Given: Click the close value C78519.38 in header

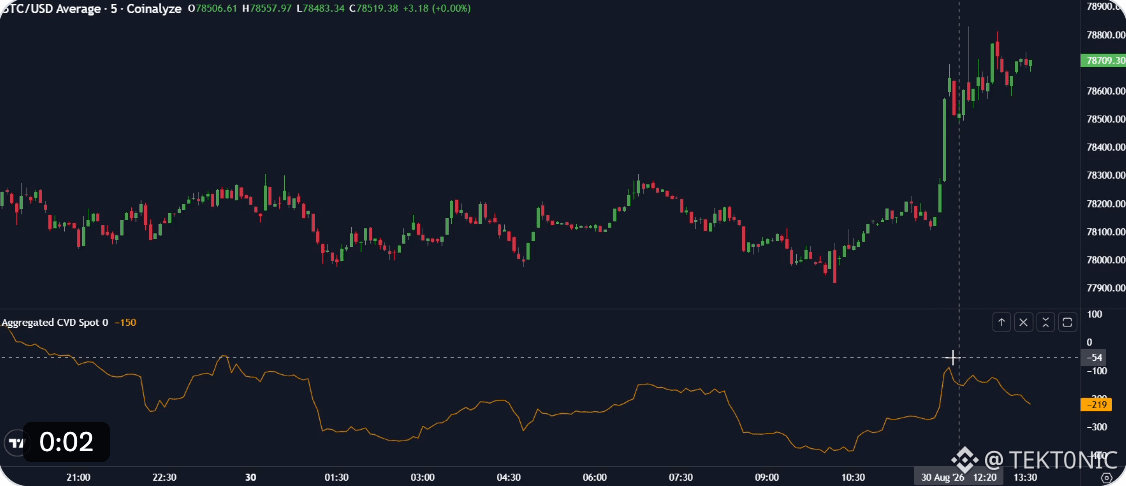Looking at the screenshot, I should [x=373, y=9].
